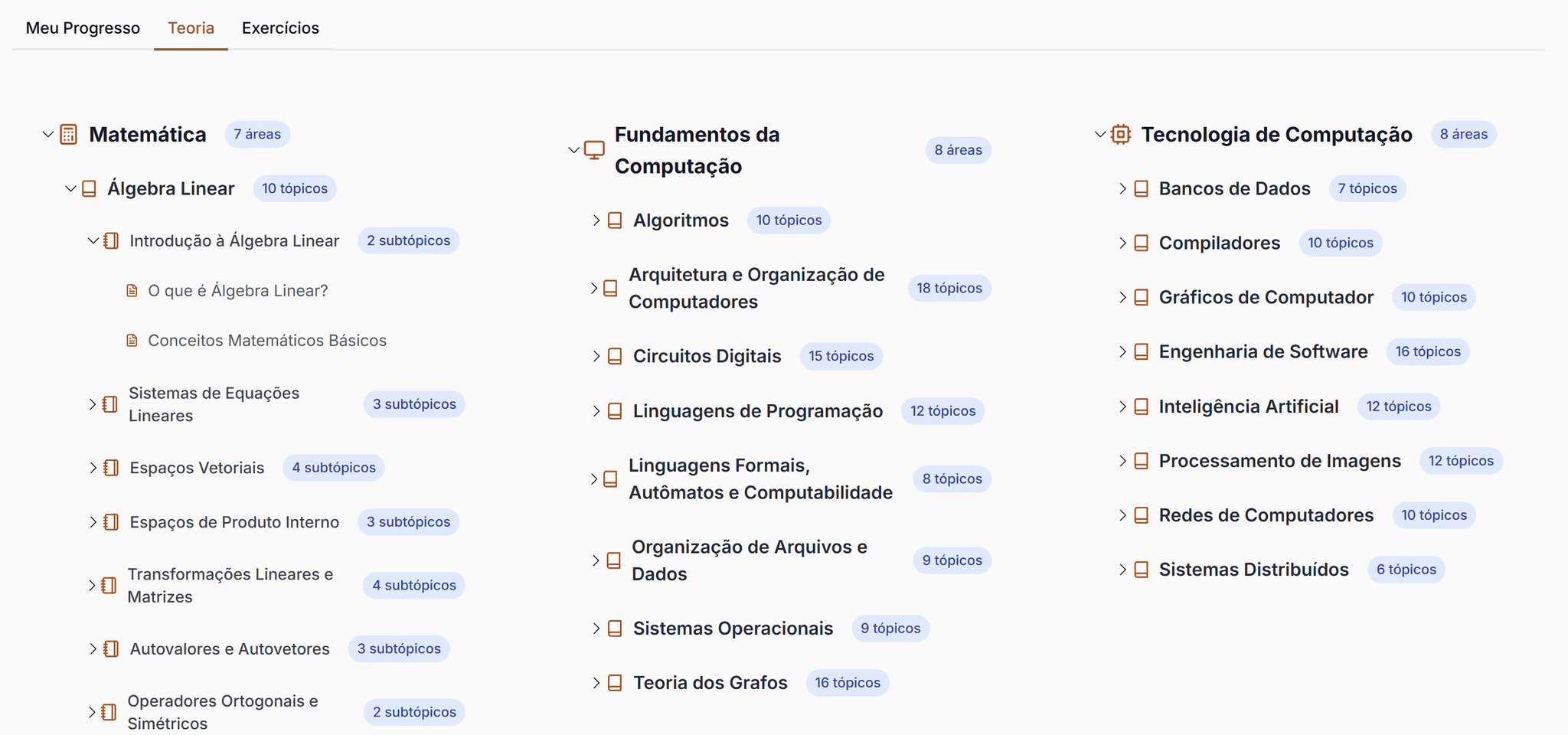Click the calculator icon beside Matemática
This screenshot has width=1568, height=735.
click(x=69, y=135)
